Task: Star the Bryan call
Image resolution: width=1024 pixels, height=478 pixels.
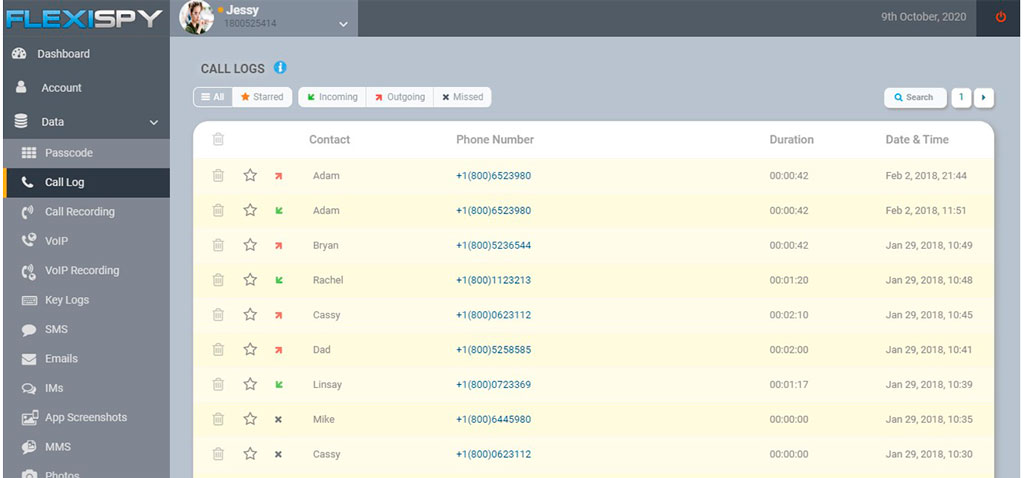Action: pyautogui.click(x=250, y=245)
